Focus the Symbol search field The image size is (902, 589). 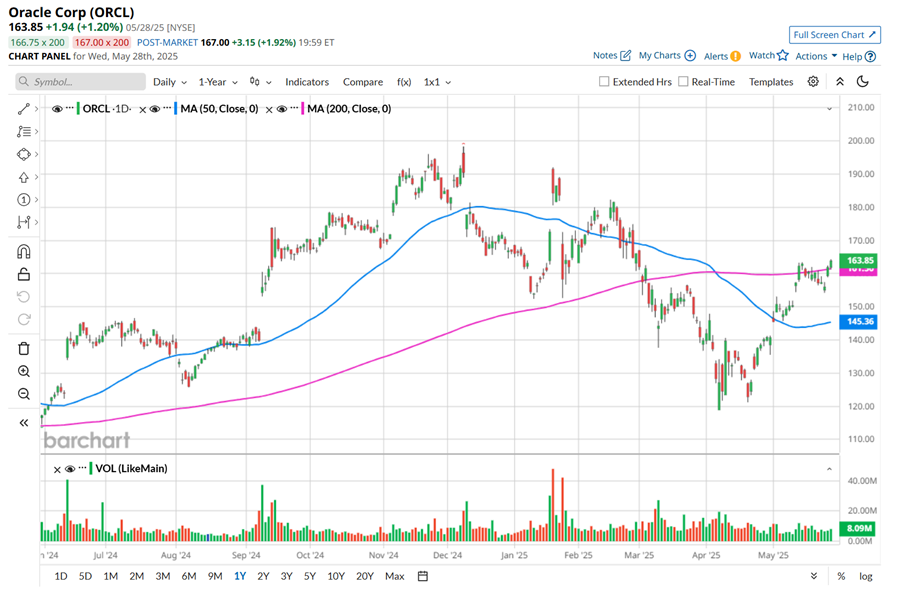81,82
